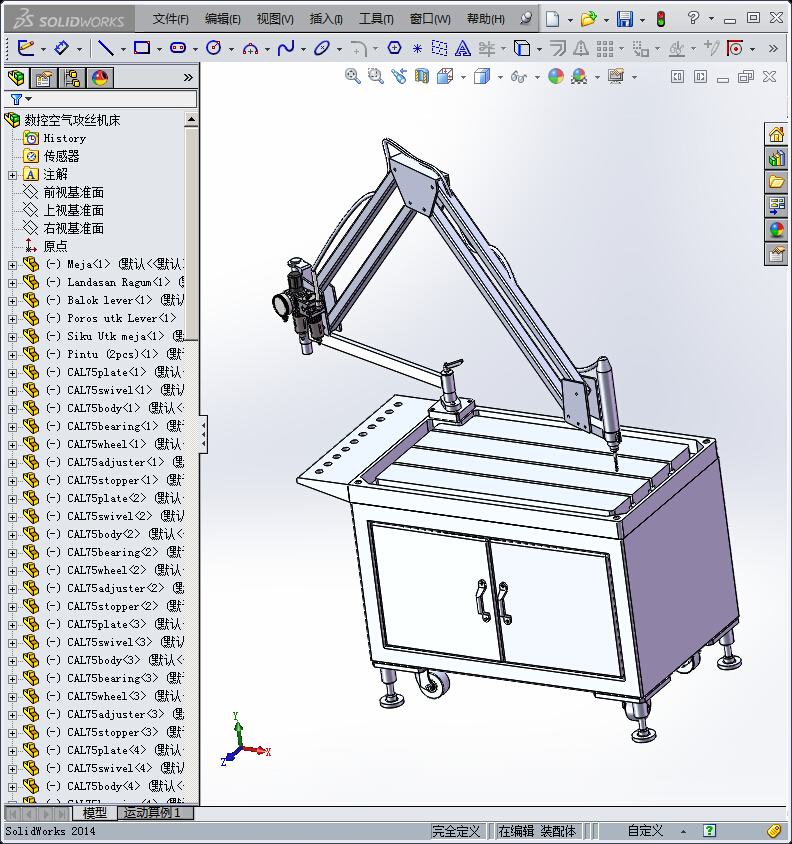The width and height of the screenshot is (792, 844).
Task: Open the Display Style dropdown arrow
Action: pyautogui.click(x=500, y=77)
